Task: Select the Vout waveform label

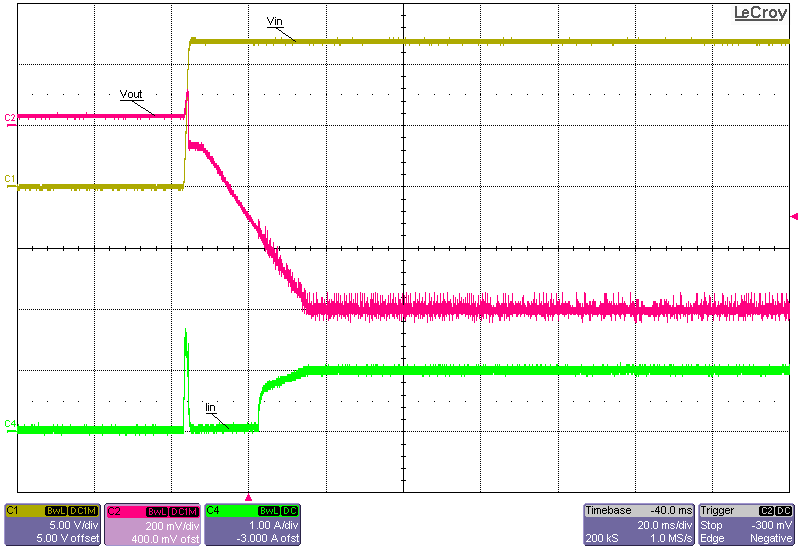Action: pos(131,94)
